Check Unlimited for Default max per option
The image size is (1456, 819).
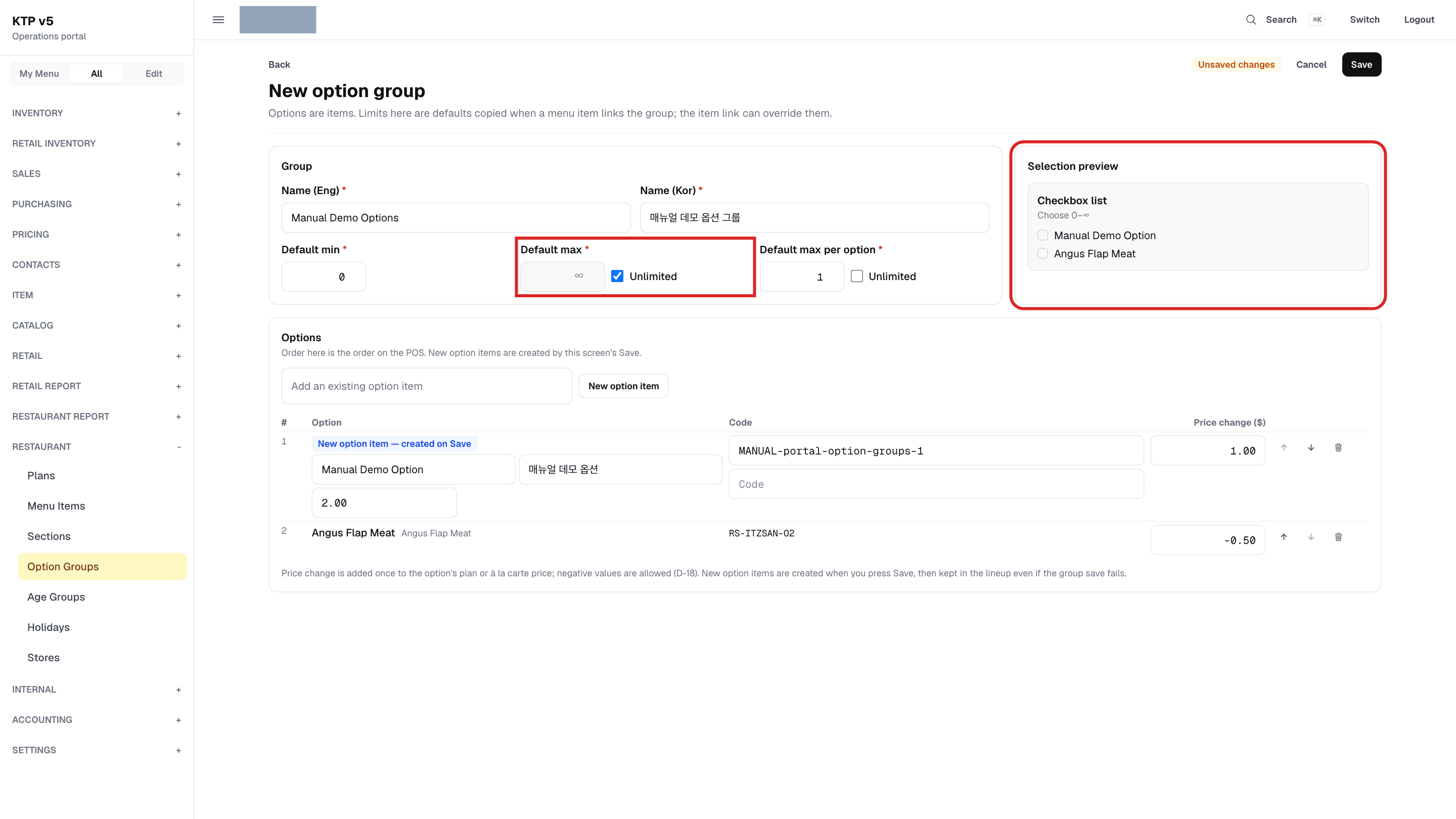[x=857, y=276]
